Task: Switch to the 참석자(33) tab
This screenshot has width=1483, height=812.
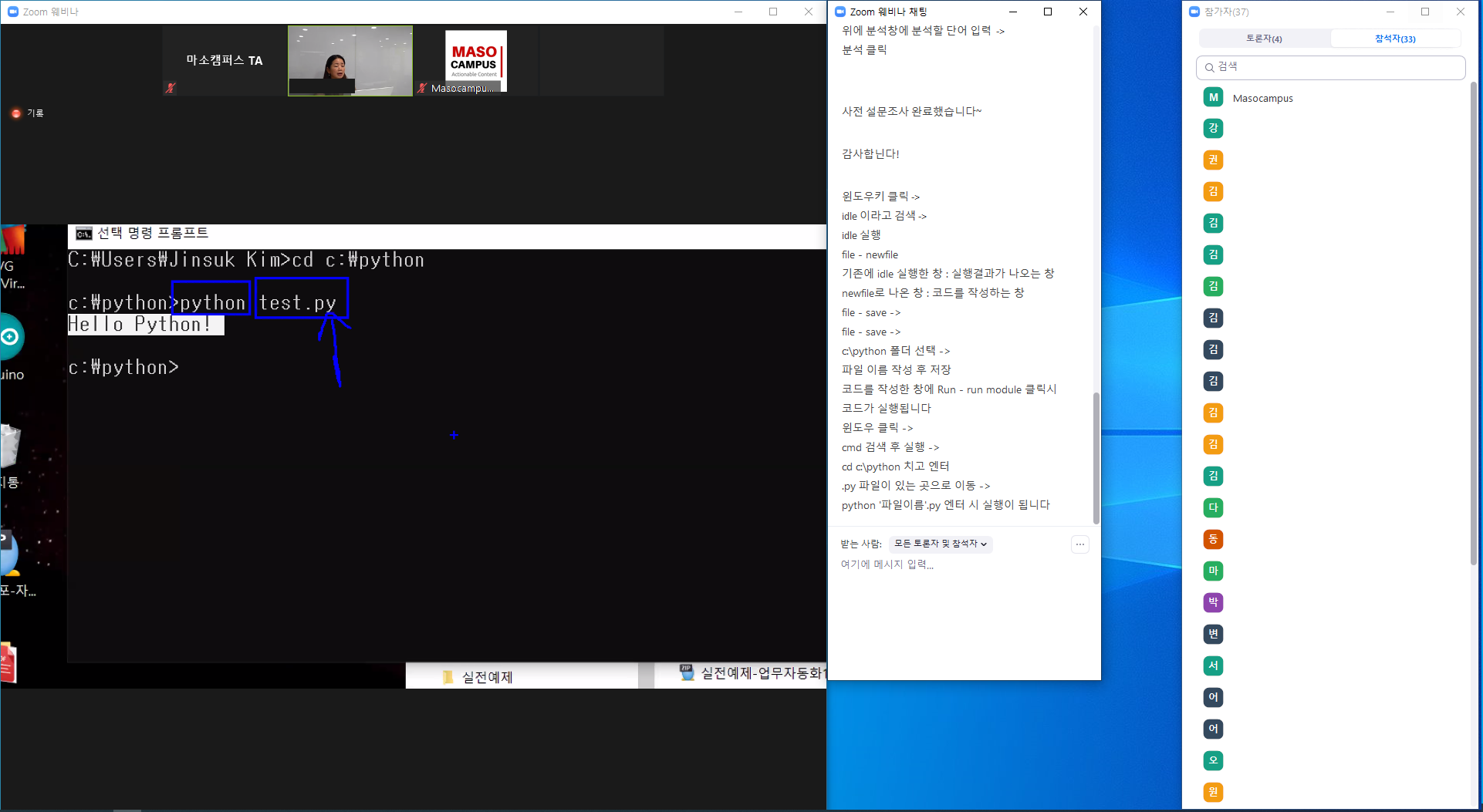Action: (1395, 39)
